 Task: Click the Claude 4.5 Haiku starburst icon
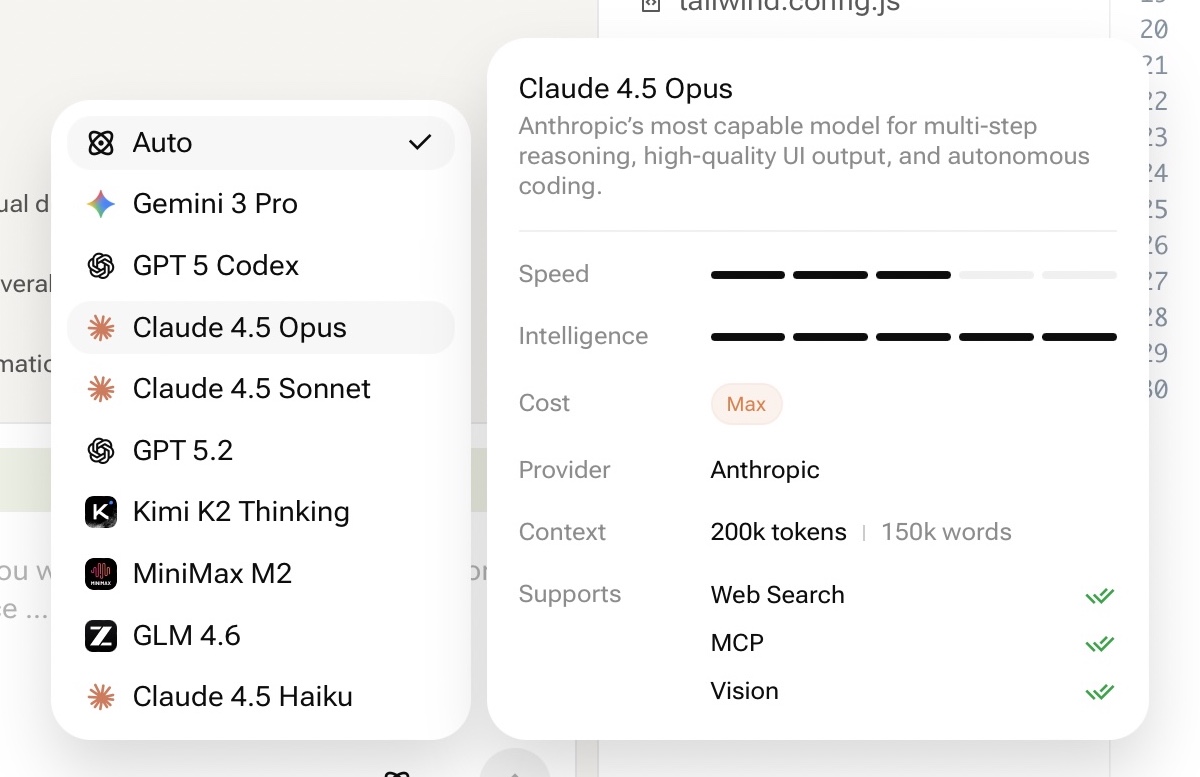[x=101, y=697]
